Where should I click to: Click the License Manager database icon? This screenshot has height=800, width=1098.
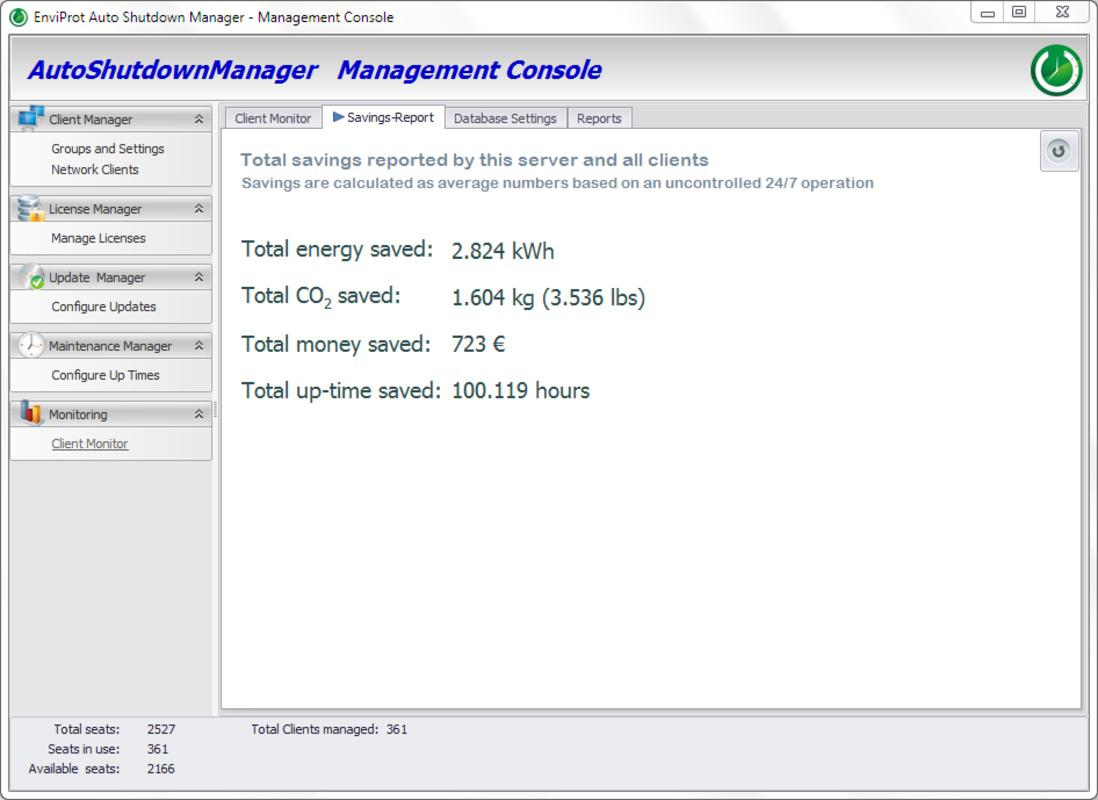coord(30,208)
